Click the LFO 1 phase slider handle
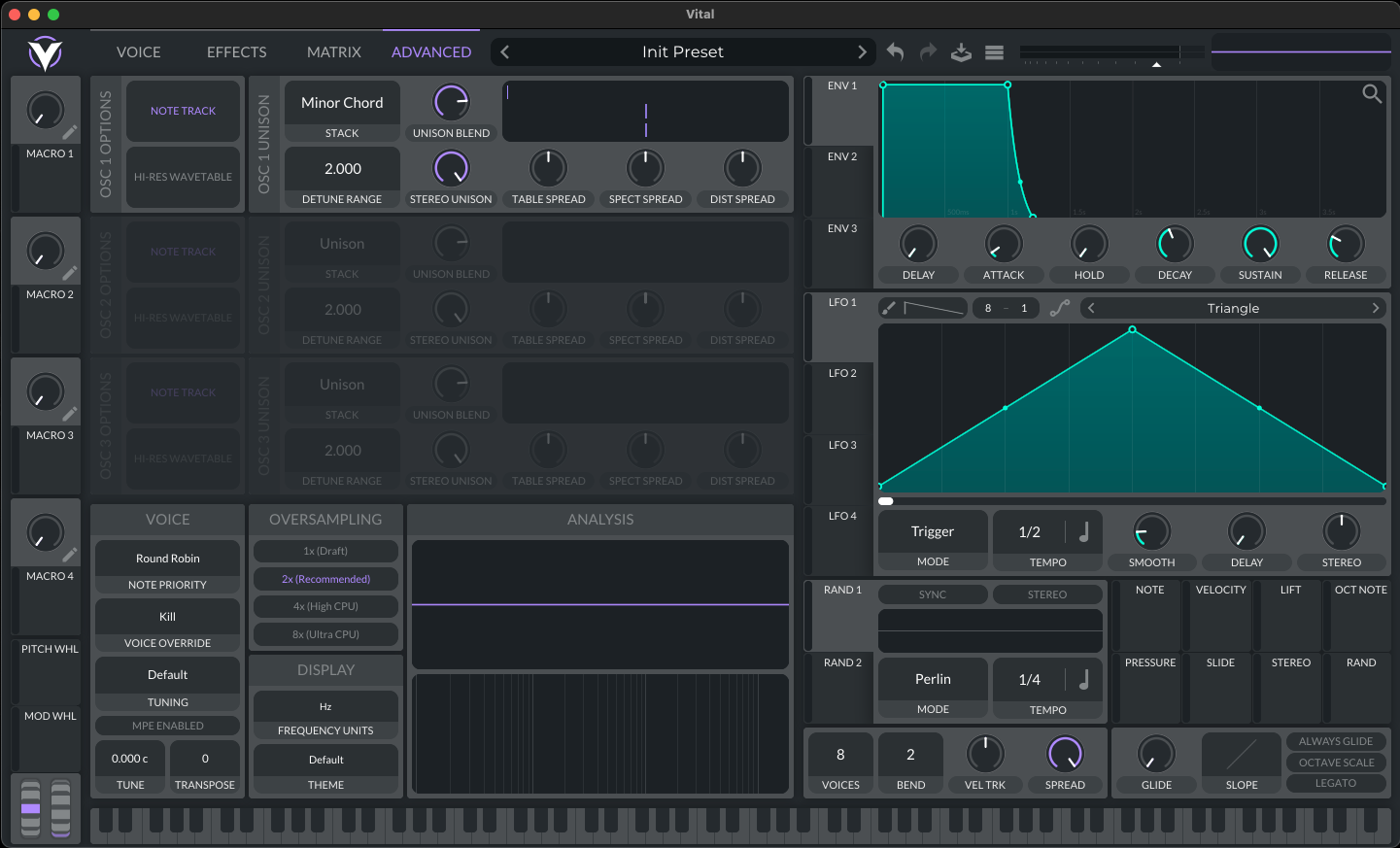Image resolution: width=1400 pixels, height=848 pixels. [x=886, y=501]
